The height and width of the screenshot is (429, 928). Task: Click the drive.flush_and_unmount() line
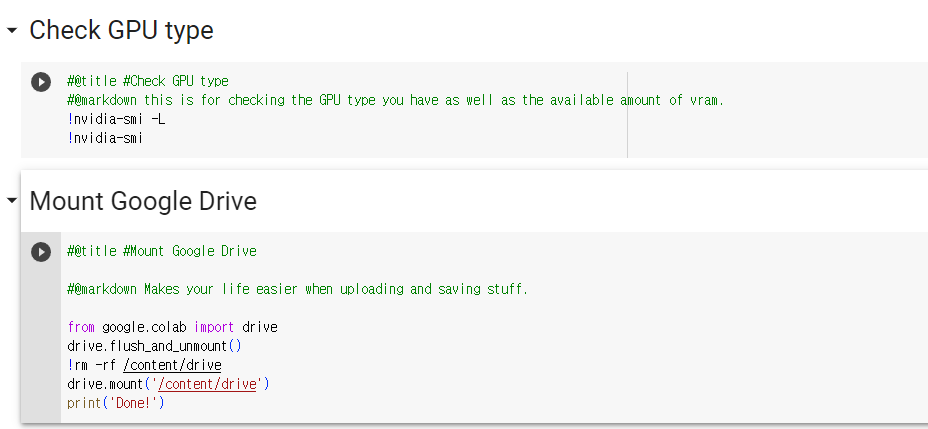[x=154, y=346]
